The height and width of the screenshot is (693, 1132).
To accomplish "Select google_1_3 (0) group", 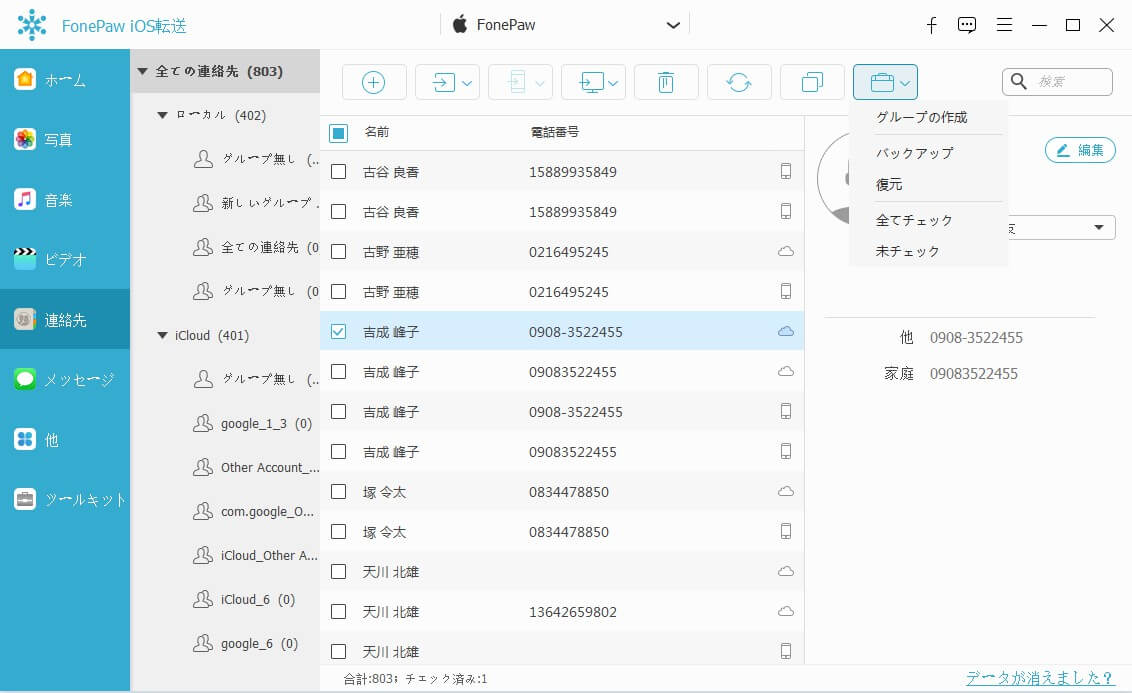I will [x=253, y=424].
